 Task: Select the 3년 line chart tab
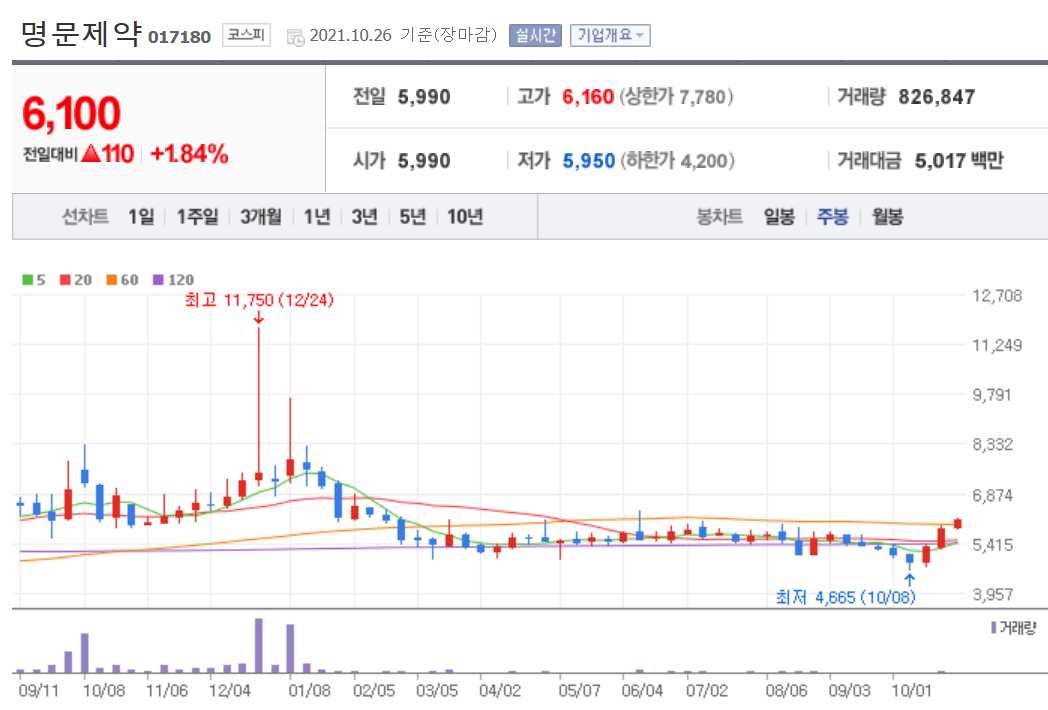pyautogui.click(x=364, y=217)
